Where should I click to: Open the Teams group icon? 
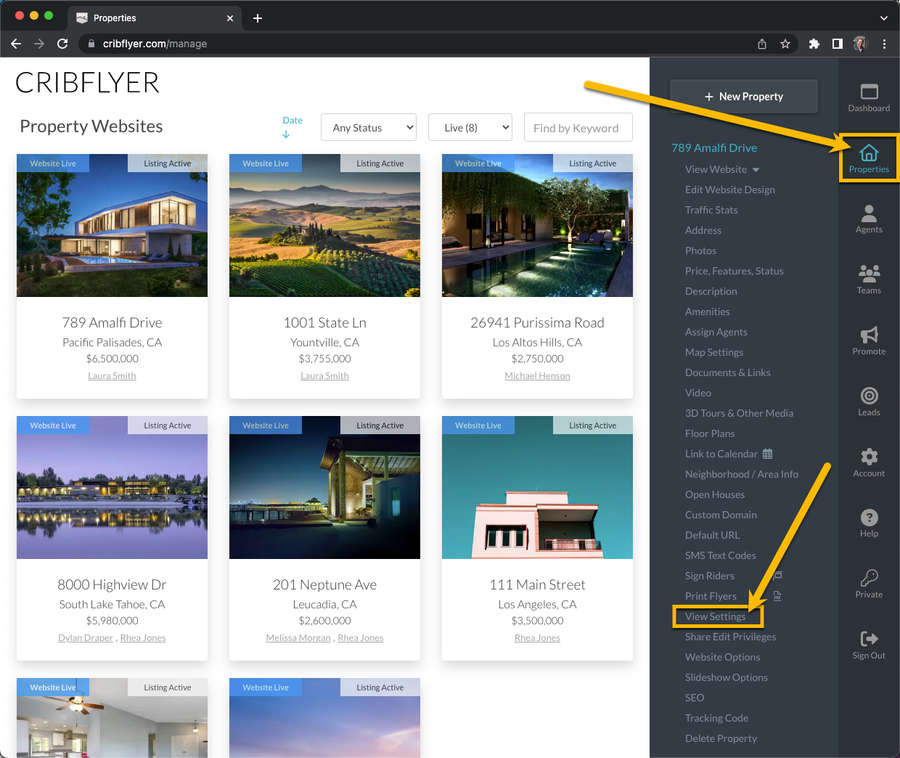click(x=868, y=274)
